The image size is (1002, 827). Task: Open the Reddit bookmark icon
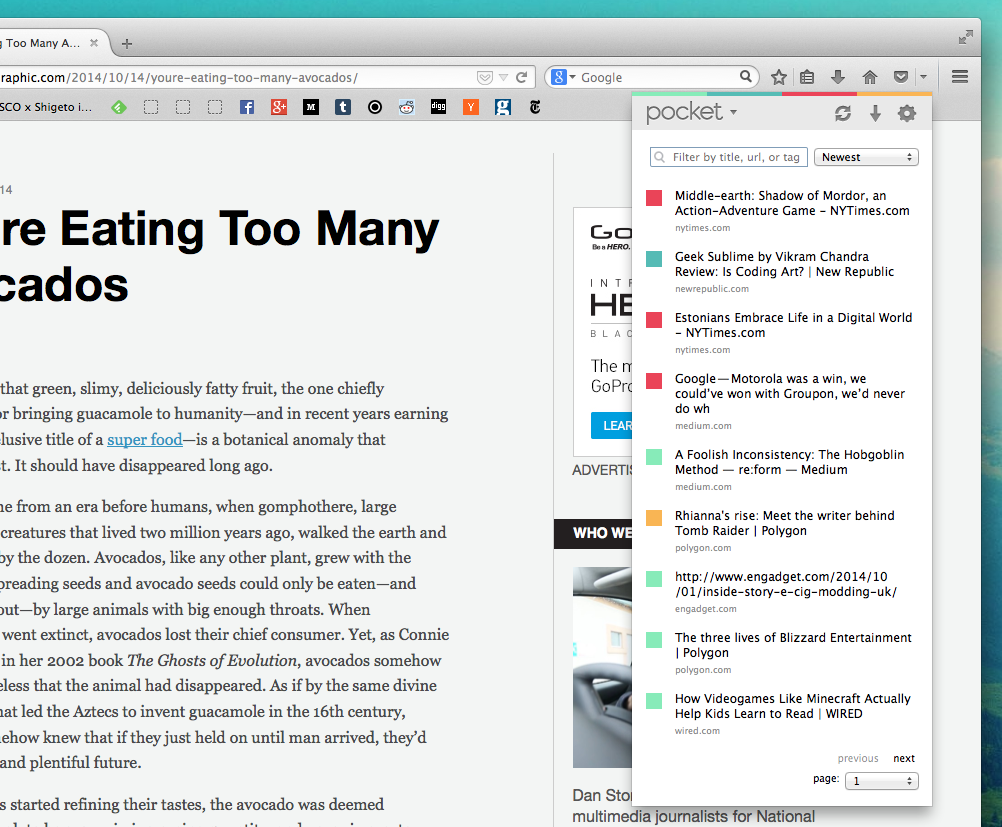click(406, 107)
